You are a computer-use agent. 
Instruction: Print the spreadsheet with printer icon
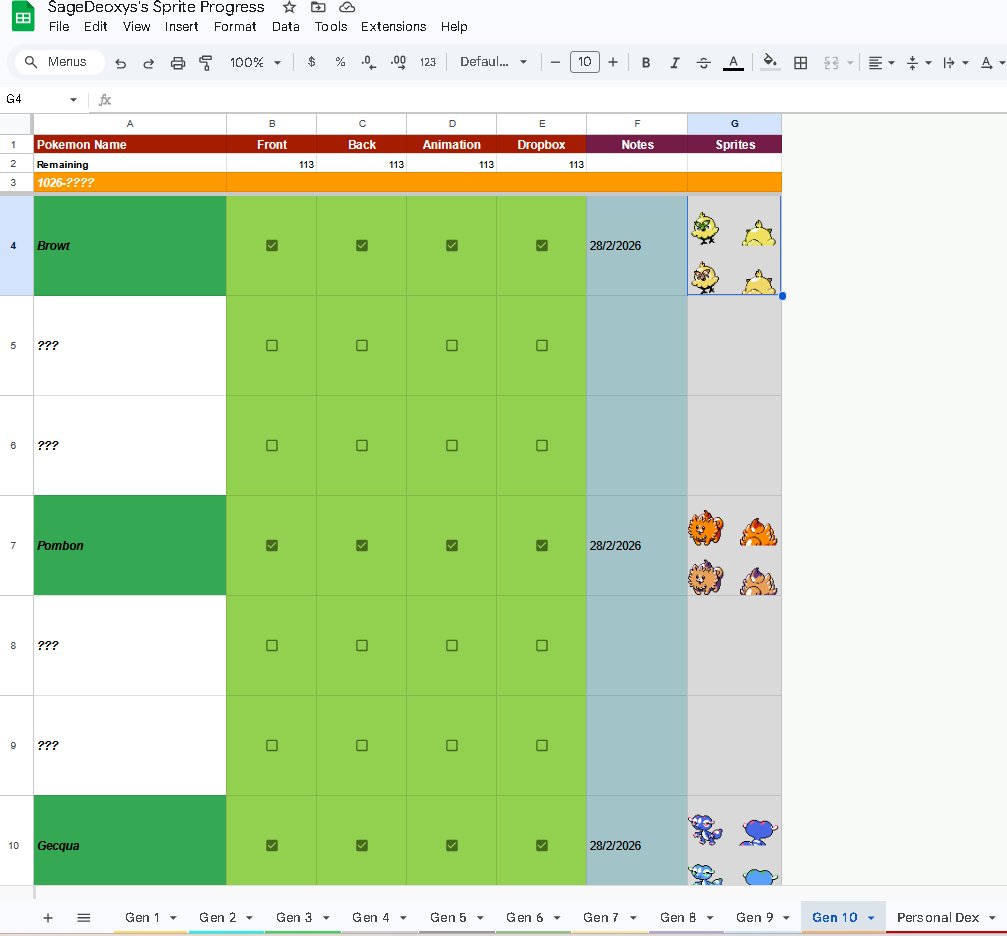178,63
